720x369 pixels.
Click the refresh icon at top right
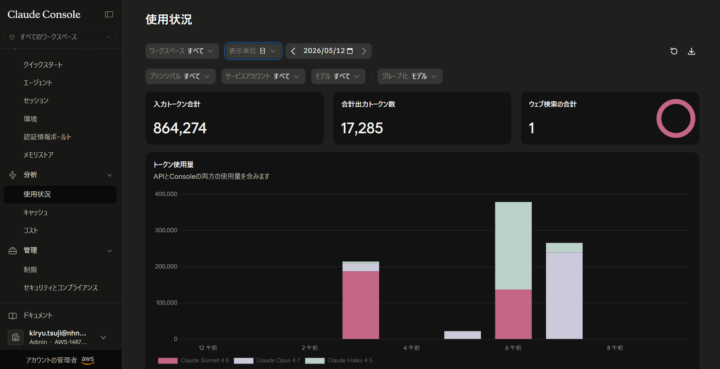(674, 51)
